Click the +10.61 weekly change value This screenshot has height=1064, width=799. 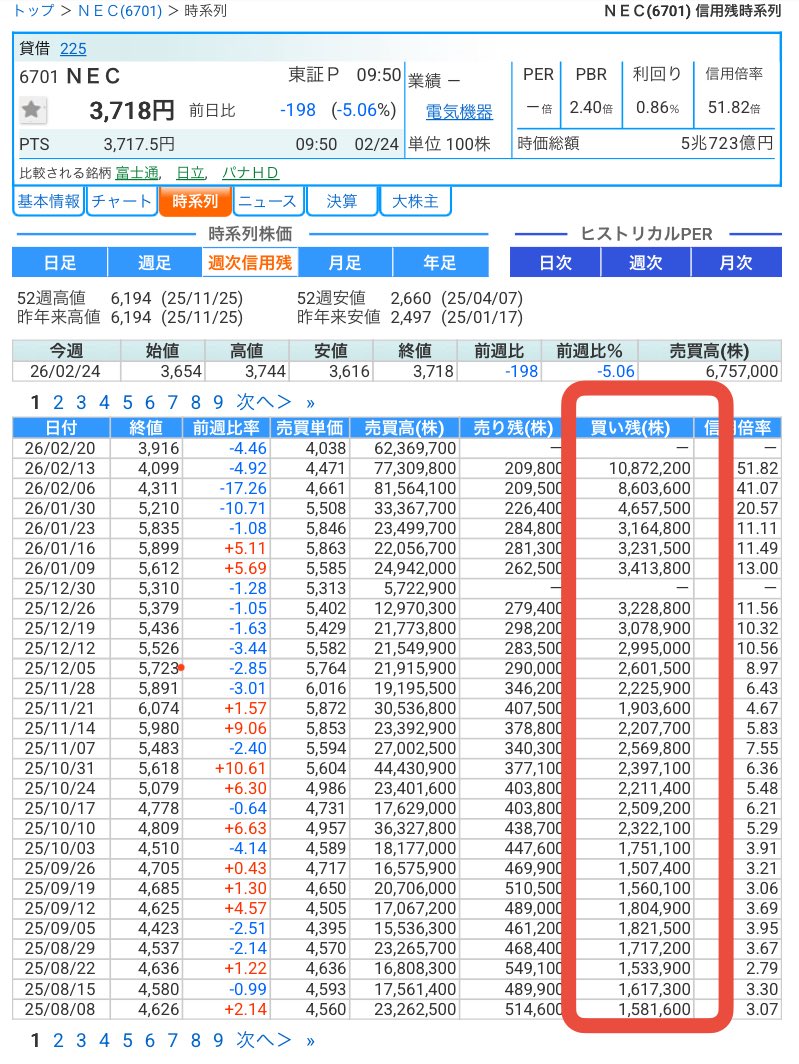tap(240, 769)
